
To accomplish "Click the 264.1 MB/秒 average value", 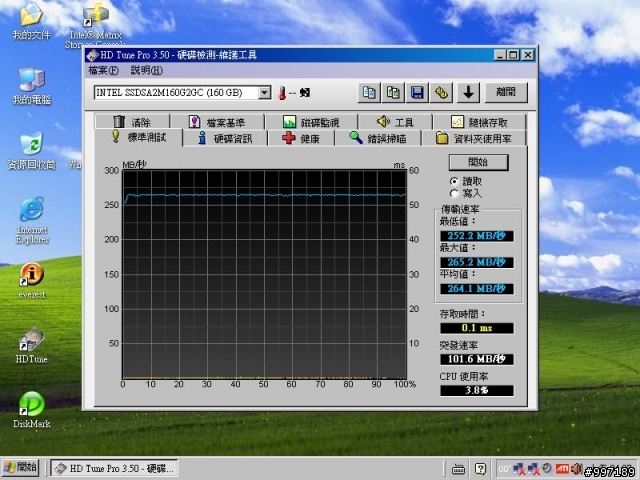I will pyautogui.click(x=477, y=289).
